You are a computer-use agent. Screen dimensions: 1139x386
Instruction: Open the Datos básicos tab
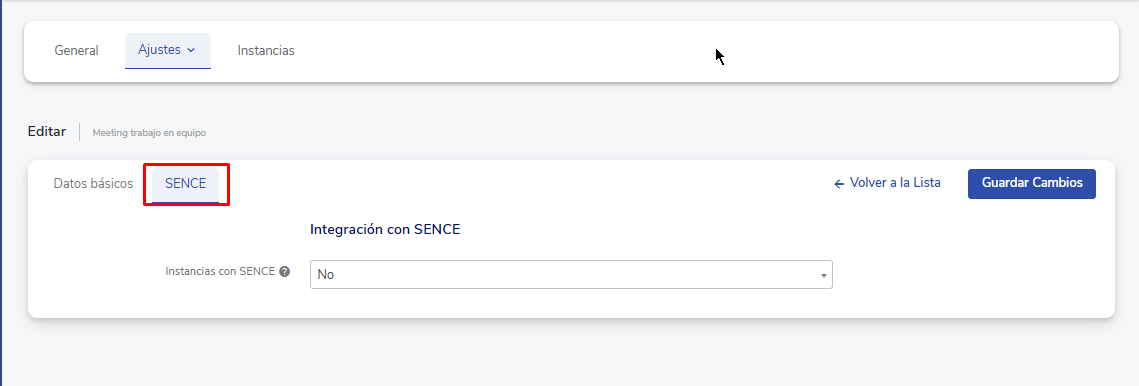(x=93, y=184)
